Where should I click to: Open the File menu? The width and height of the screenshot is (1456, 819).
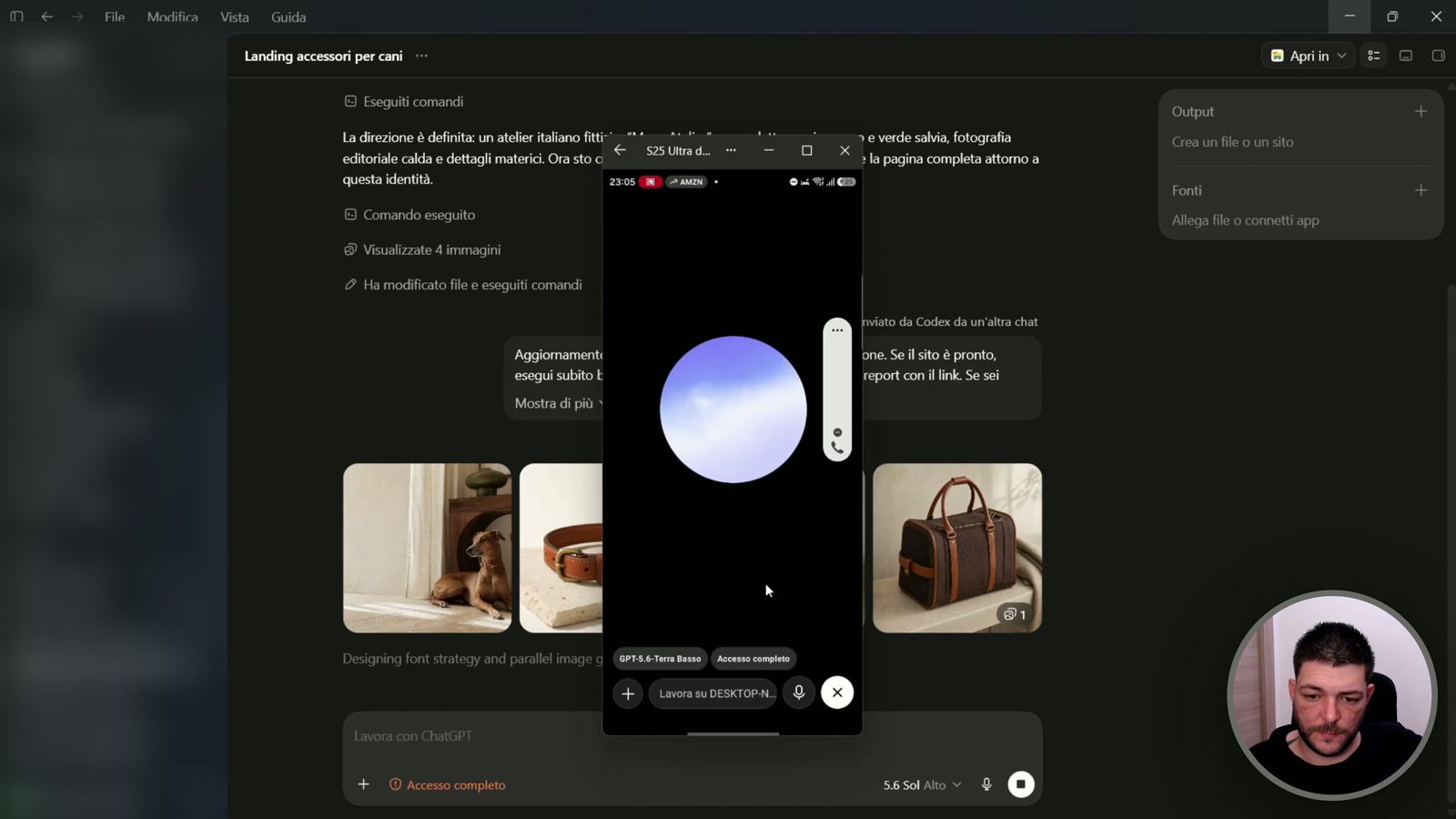click(115, 17)
